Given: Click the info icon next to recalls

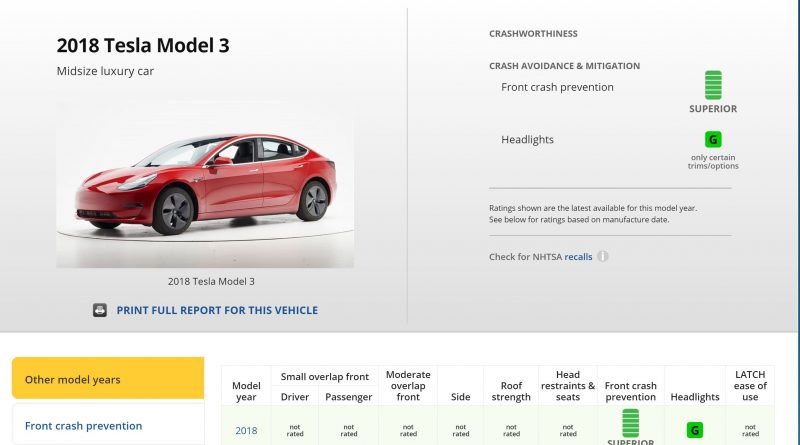Looking at the screenshot, I should click(603, 257).
